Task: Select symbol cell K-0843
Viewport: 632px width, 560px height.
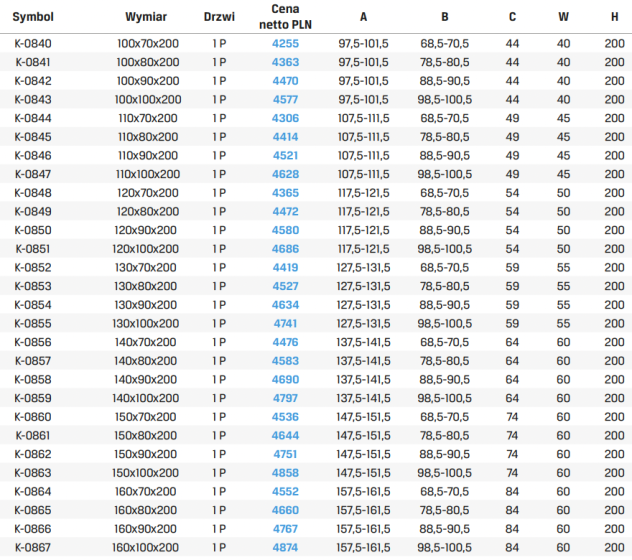Action: (33, 100)
